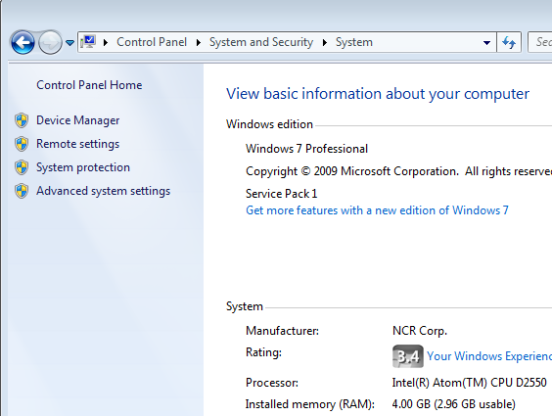Click the shield icon beside Device Manager
The image size is (552, 416).
[21, 120]
